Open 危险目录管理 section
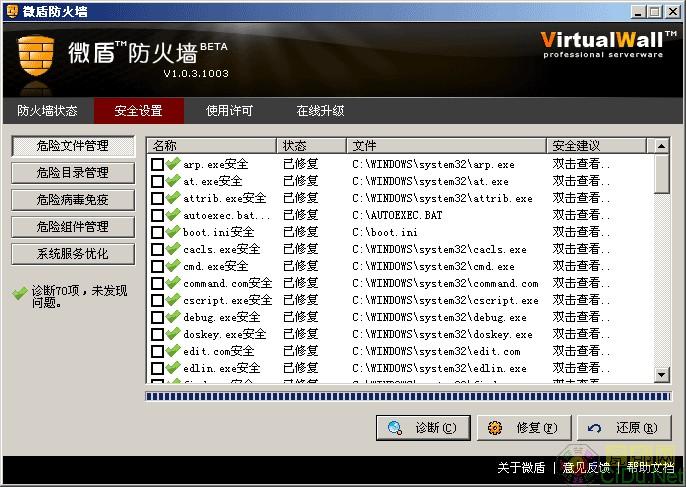Screen dimensions: 686x487 73,173
